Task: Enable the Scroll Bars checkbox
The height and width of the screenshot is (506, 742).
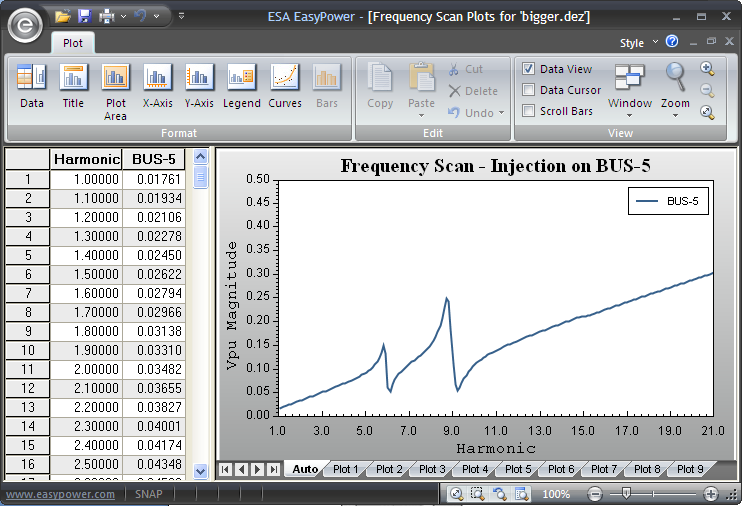Action: 529,111
